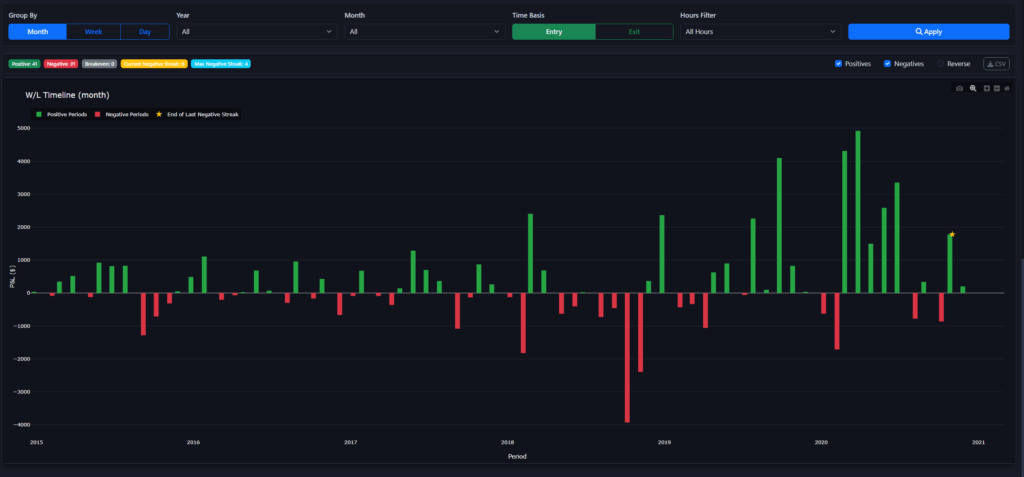This screenshot has height=477, width=1024.
Task: Zoom in using the plus icon
Action: 987,89
